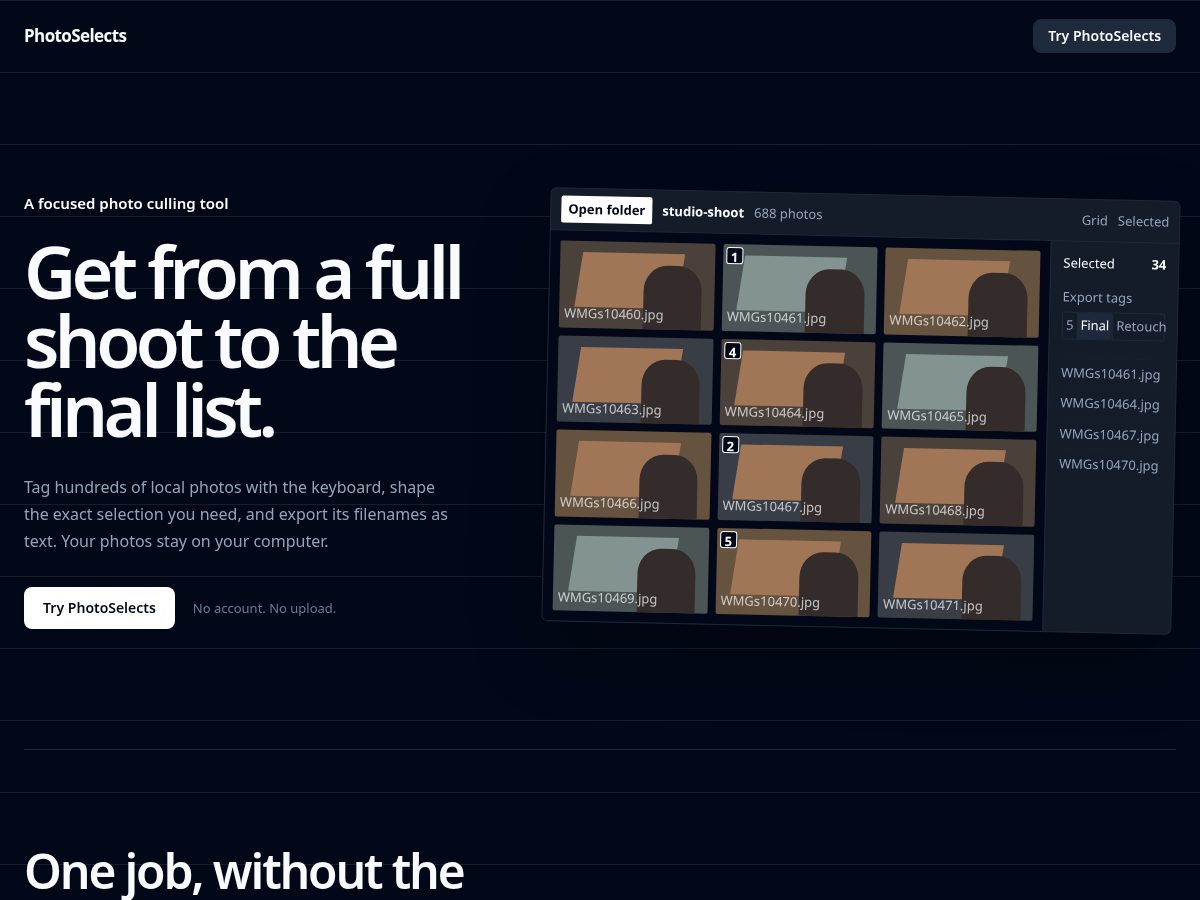Open thumbnail WMGs10467.jpg
Image resolution: width=1200 pixels, height=900 pixels.
pos(795,479)
